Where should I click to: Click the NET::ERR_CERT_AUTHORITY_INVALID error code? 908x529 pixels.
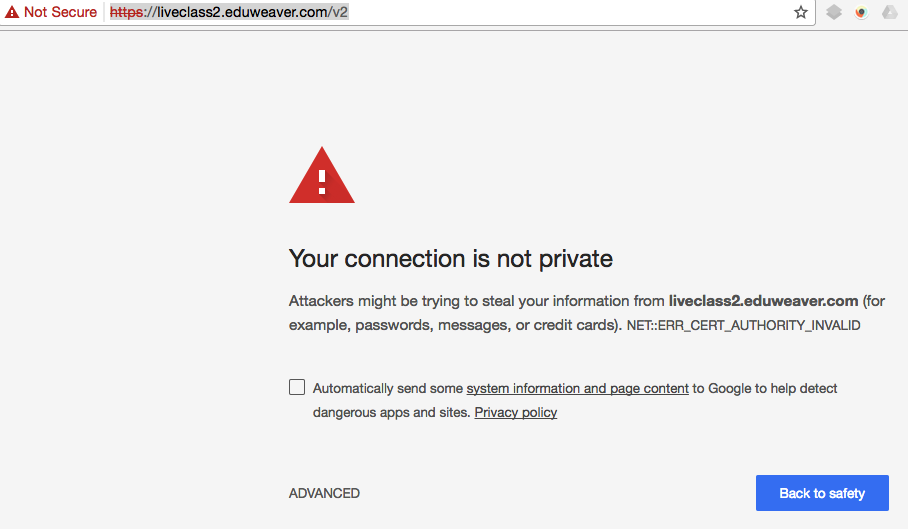pyautogui.click(x=744, y=325)
